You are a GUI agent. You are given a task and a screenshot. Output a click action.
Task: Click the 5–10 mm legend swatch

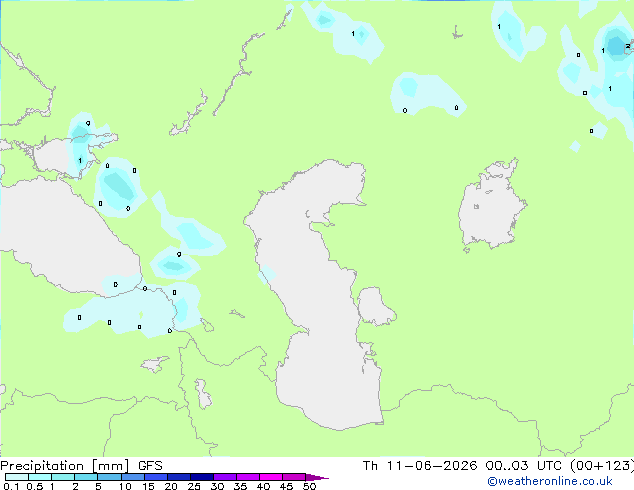pyautogui.click(x=109, y=477)
